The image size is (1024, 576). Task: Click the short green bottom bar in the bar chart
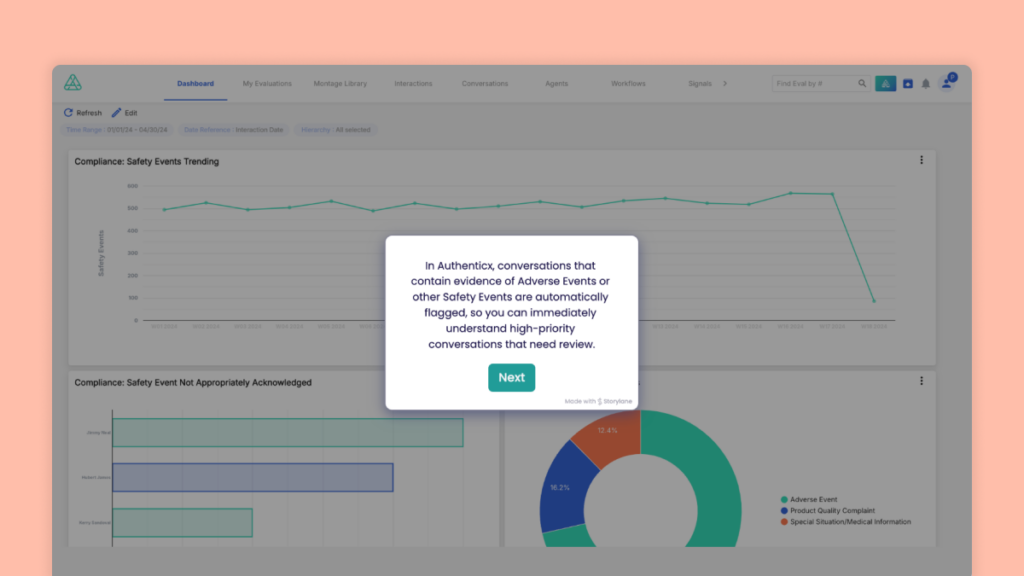[x=182, y=522]
